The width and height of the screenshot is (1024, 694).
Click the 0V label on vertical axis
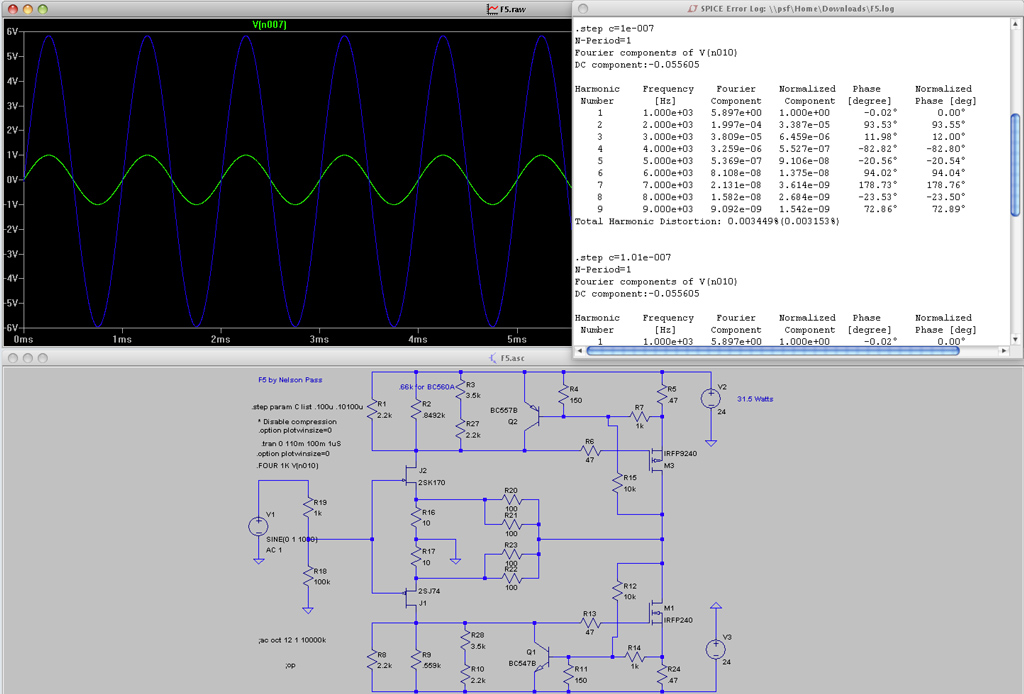[12, 180]
